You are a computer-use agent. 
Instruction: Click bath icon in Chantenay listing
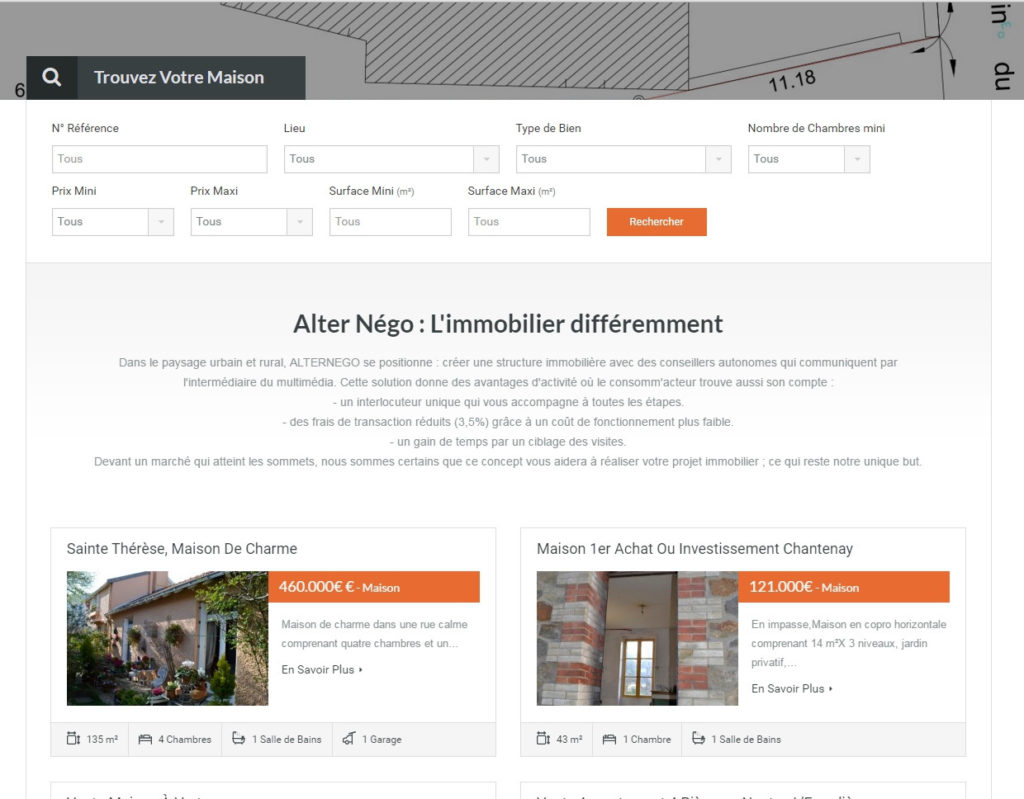click(x=699, y=739)
